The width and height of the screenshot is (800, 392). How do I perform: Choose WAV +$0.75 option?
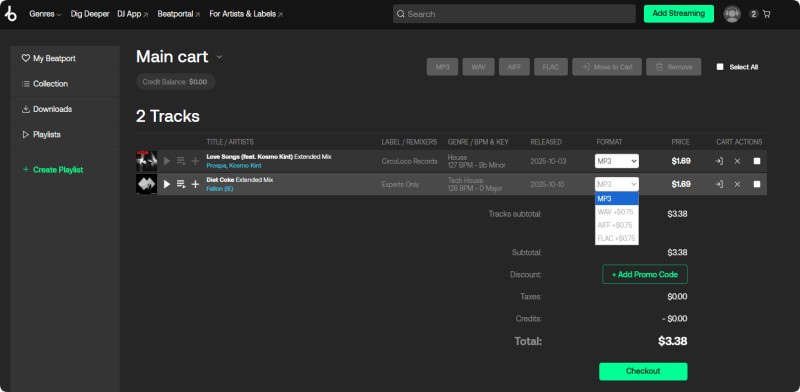617,212
